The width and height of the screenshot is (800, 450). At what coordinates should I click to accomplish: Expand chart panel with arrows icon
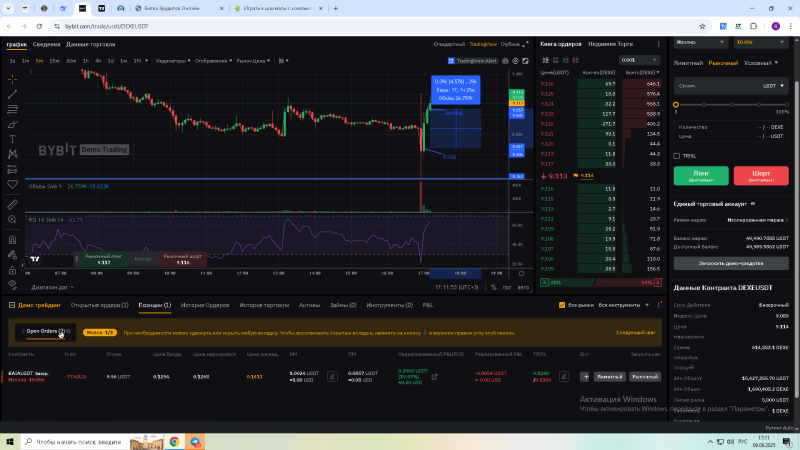[x=526, y=44]
